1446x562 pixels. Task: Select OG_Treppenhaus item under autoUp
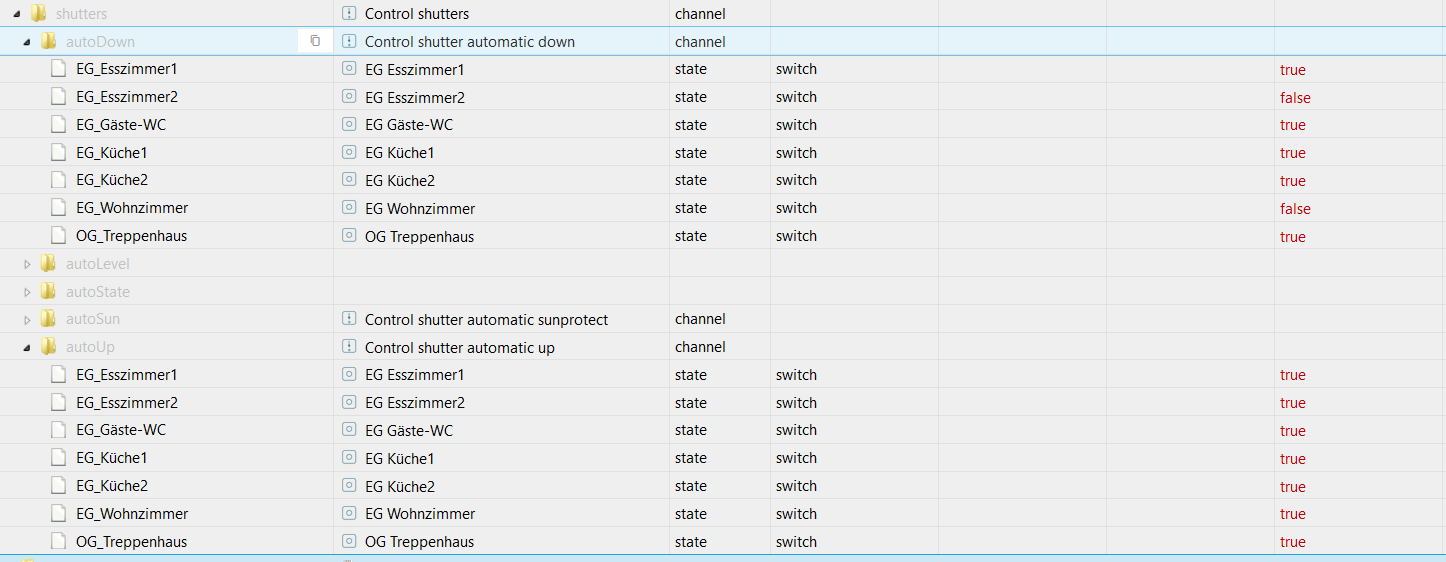pos(131,541)
